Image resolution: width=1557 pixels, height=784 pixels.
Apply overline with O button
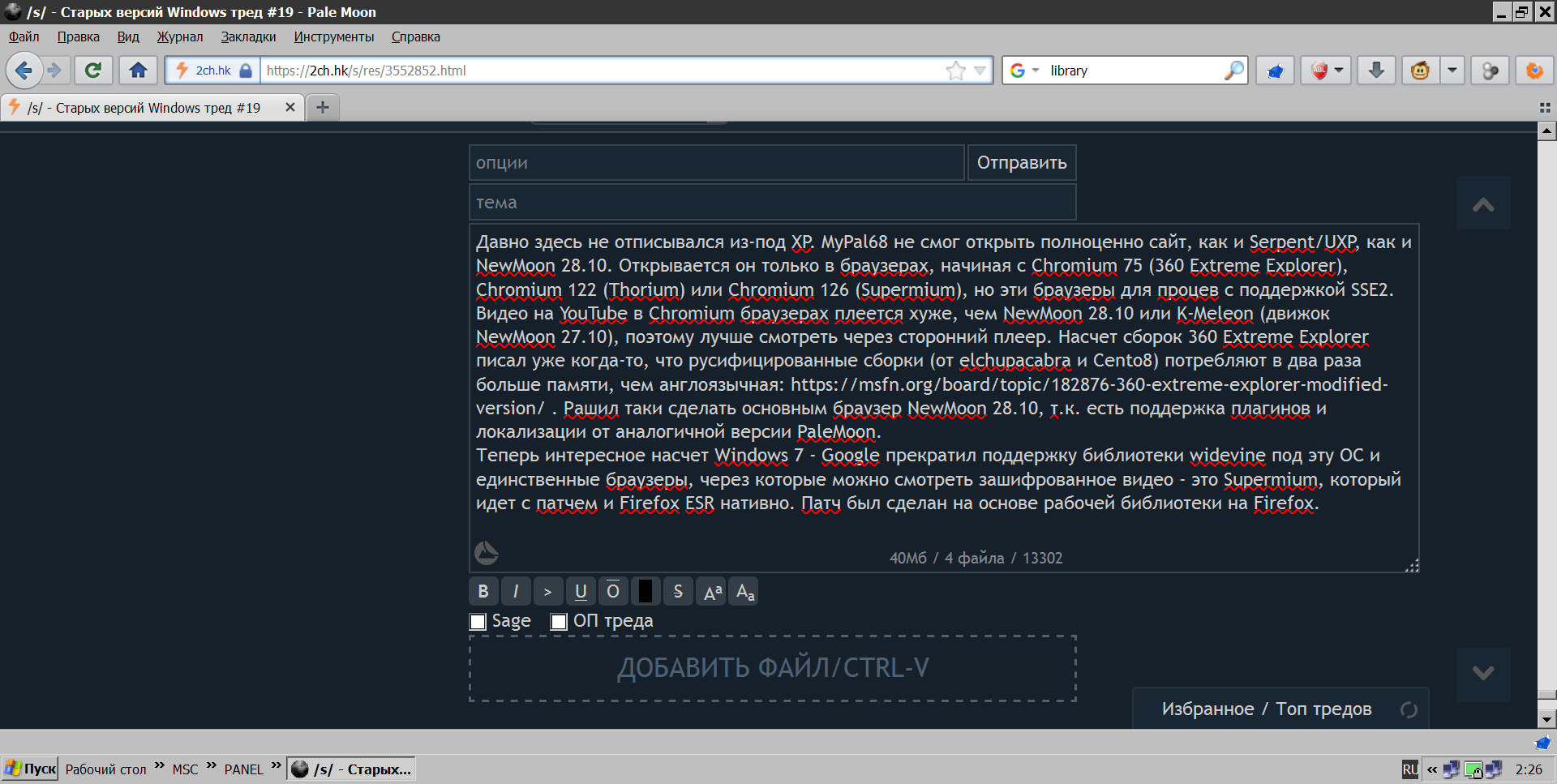[x=613, y=592]
